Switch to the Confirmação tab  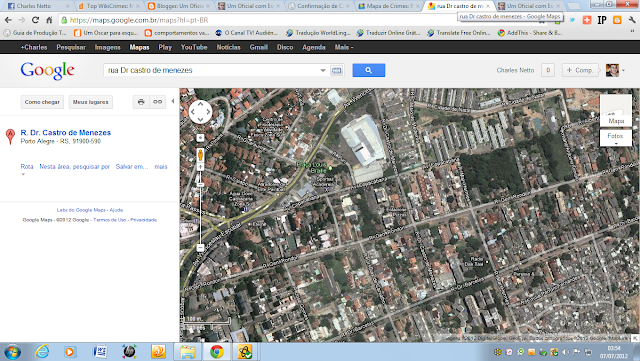pos(319,6)
